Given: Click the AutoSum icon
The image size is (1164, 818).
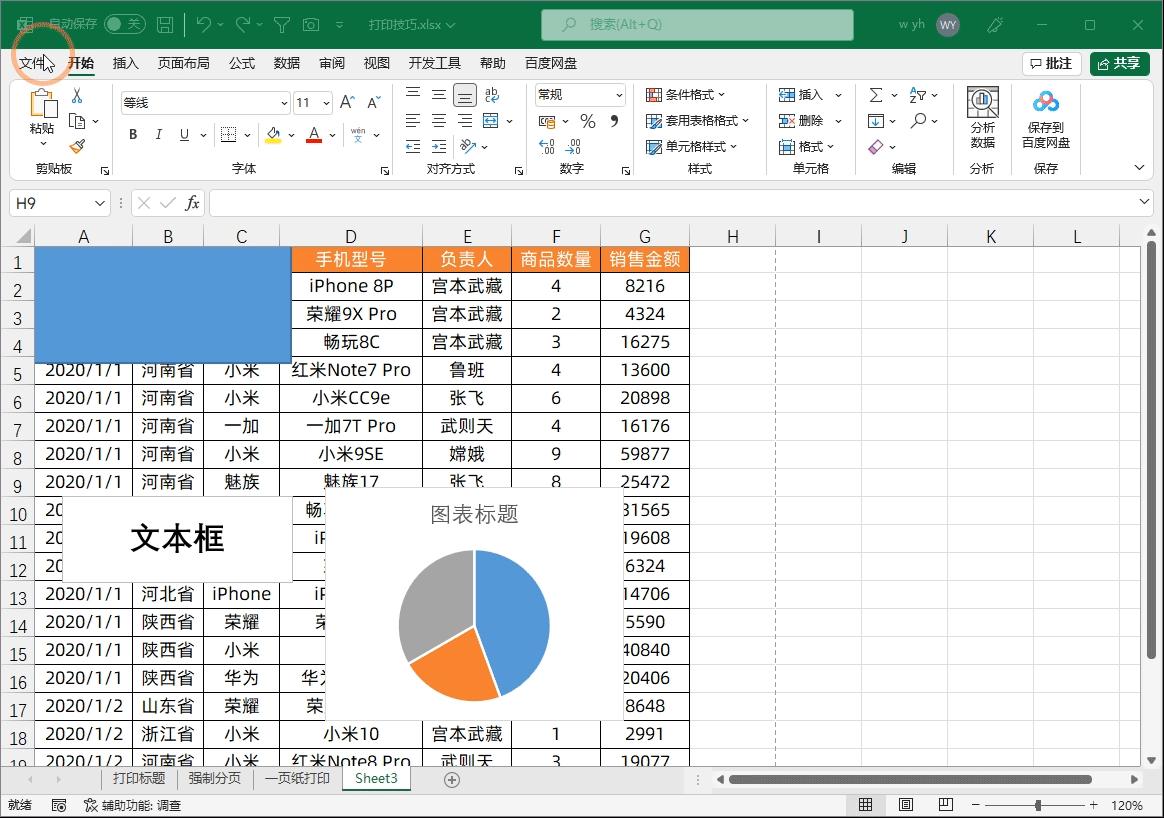Looking at the screenshot, I should coord(877,94).
